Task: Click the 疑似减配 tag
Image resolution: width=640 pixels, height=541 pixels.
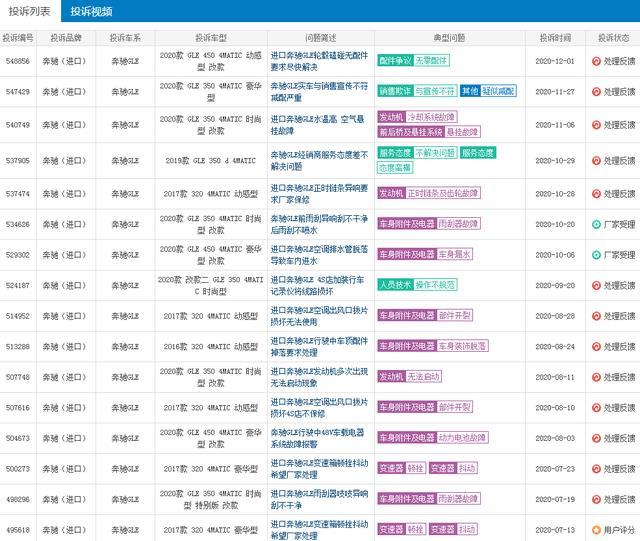Action: [x=498, y=91]
